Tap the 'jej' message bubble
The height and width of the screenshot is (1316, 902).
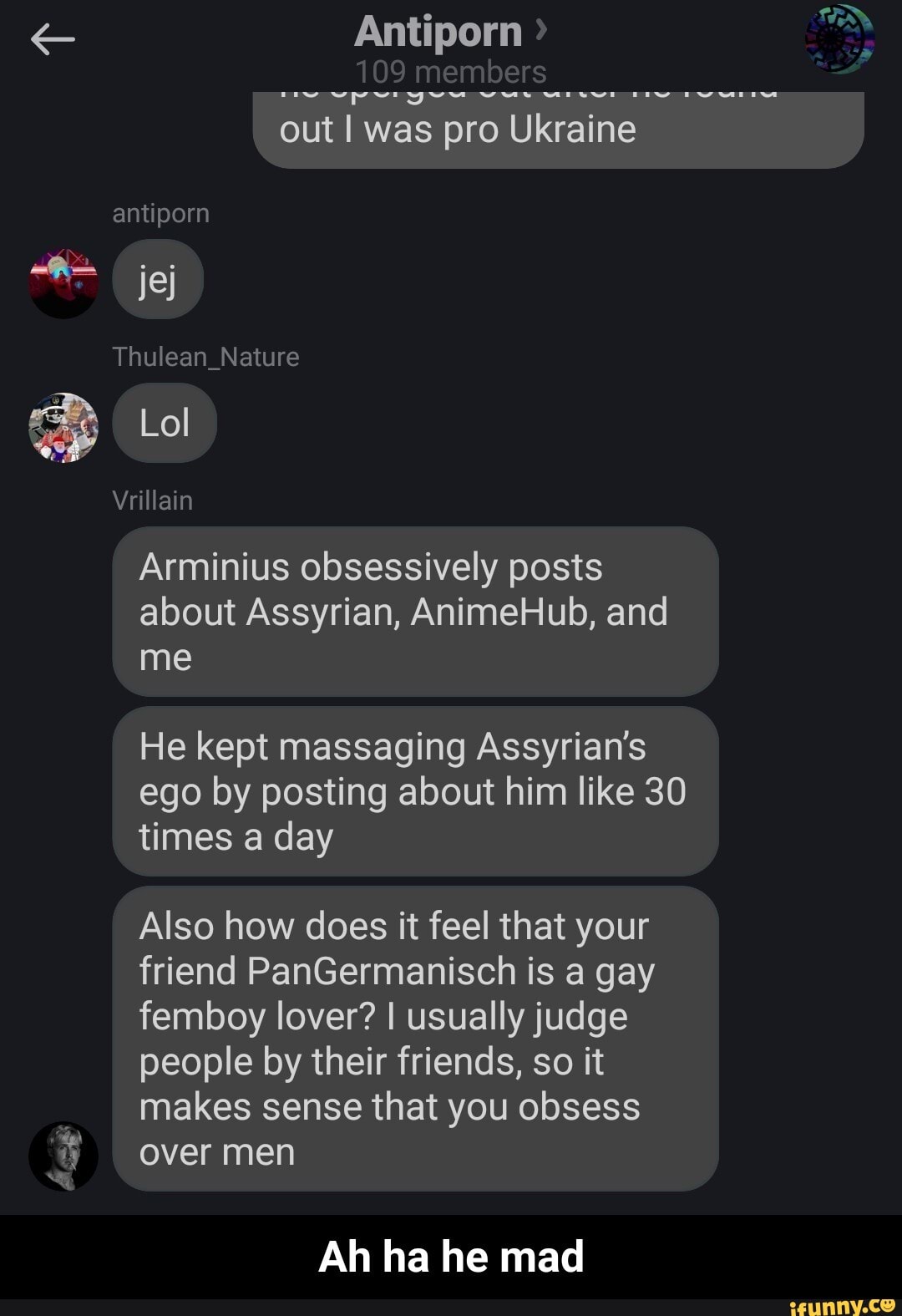[x=158, y=279]
